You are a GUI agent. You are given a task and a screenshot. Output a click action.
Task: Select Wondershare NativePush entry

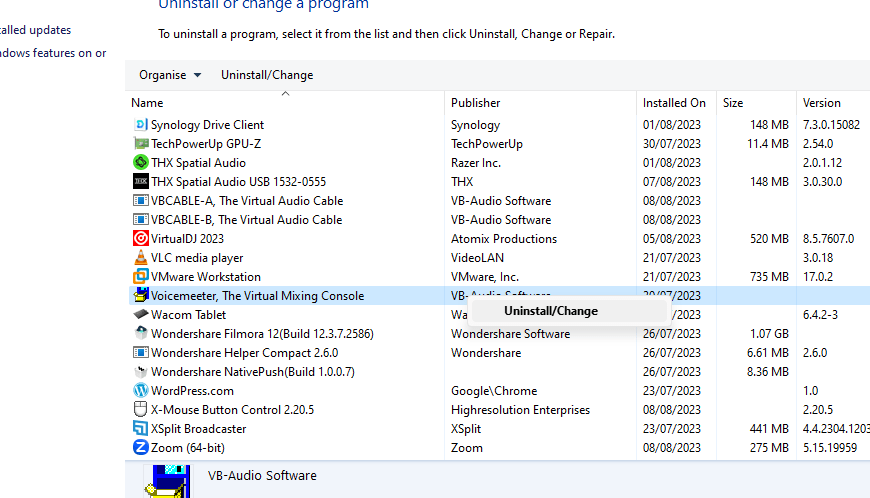pos(252,372)
